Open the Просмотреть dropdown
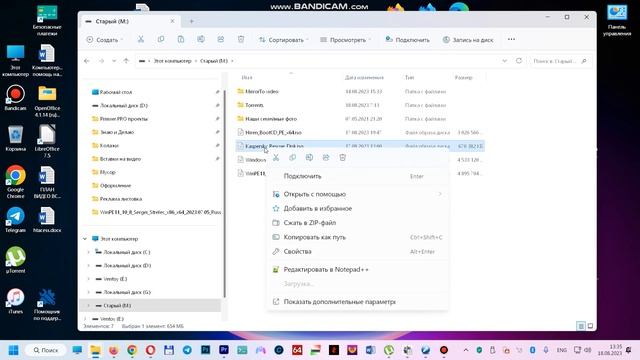Image resolution: width=640 pixels, height=360 pixels. point(346,40)
